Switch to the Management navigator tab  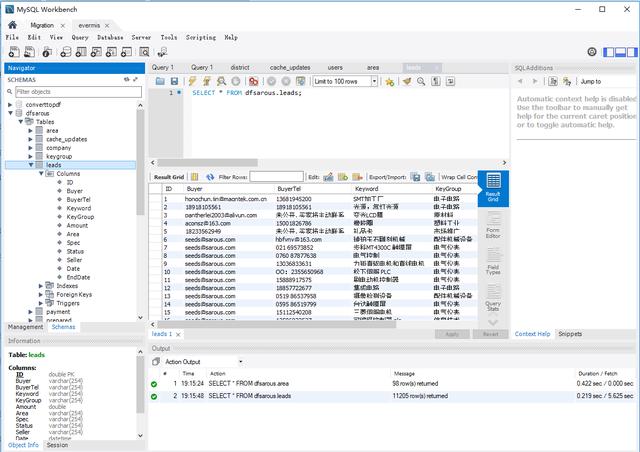point(25,327)
